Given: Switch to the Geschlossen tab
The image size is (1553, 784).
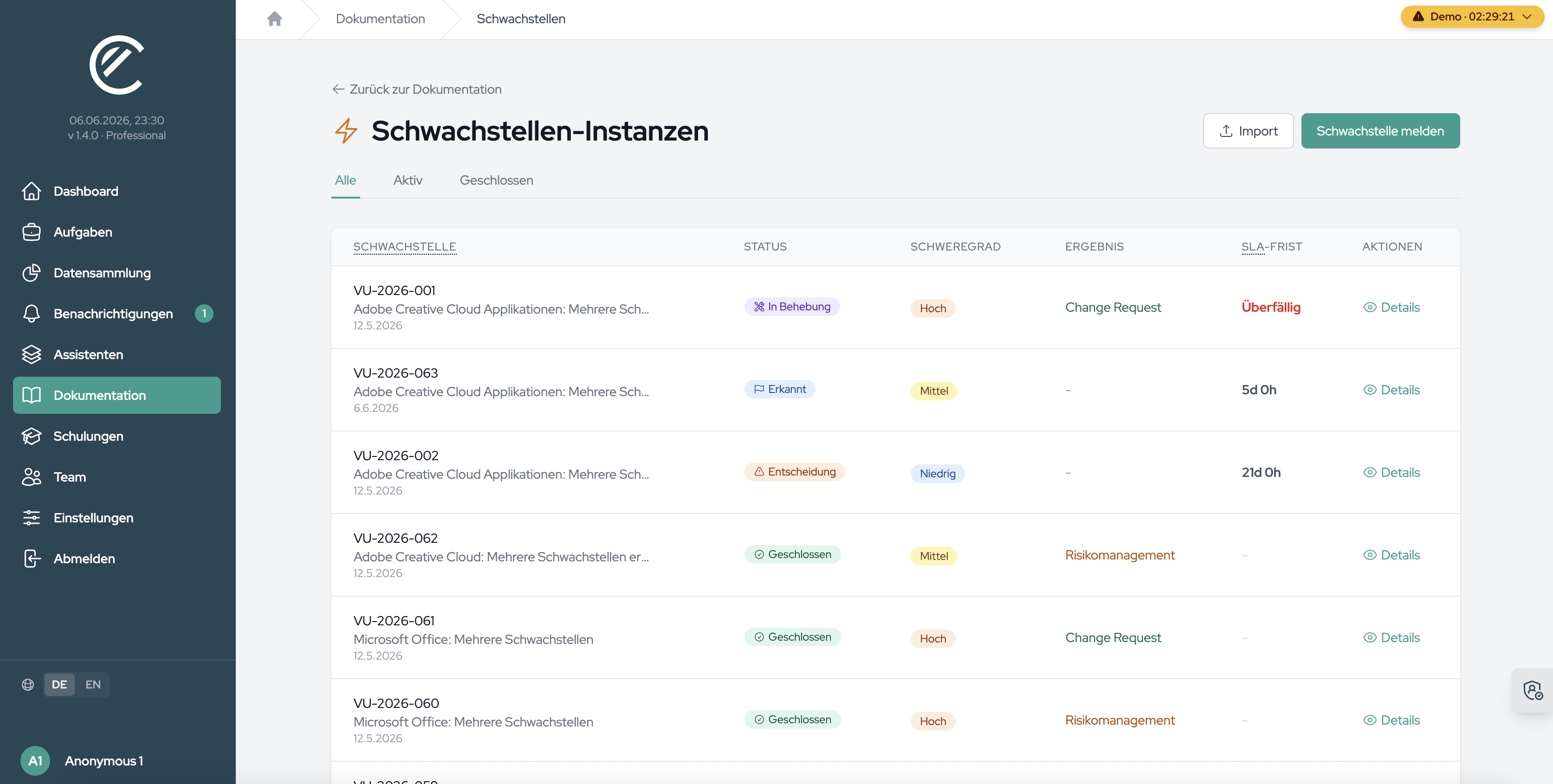Looking at the screenshot, I should tap(496, 180).
